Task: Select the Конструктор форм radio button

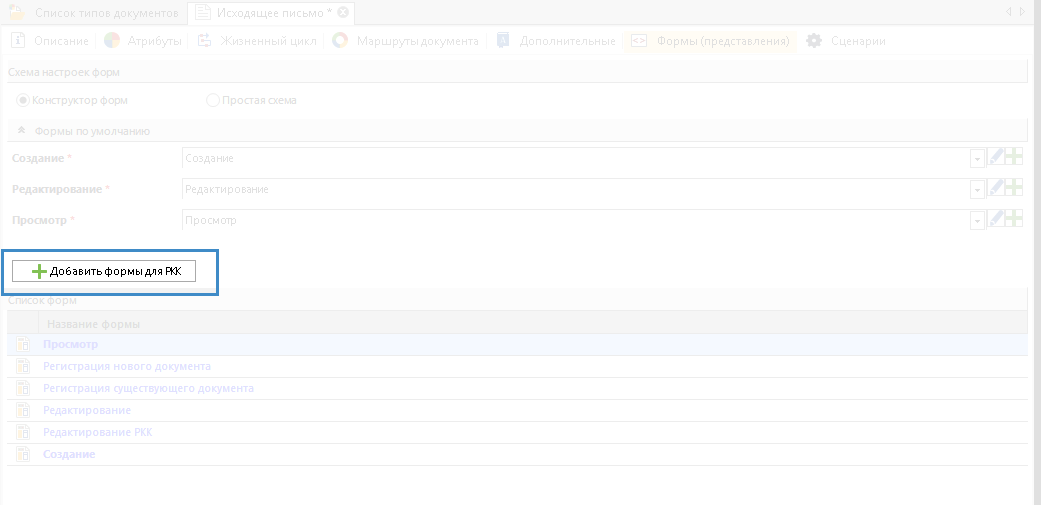Action: [x=23, y=100]
